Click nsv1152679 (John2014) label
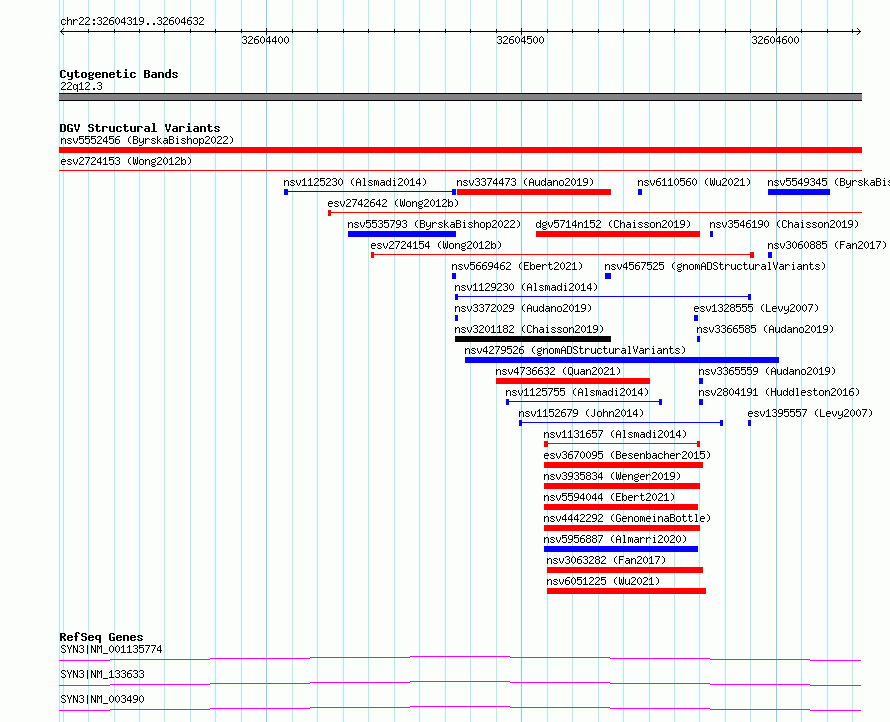Screen dimensions: 890x722 tap(581, 413)
